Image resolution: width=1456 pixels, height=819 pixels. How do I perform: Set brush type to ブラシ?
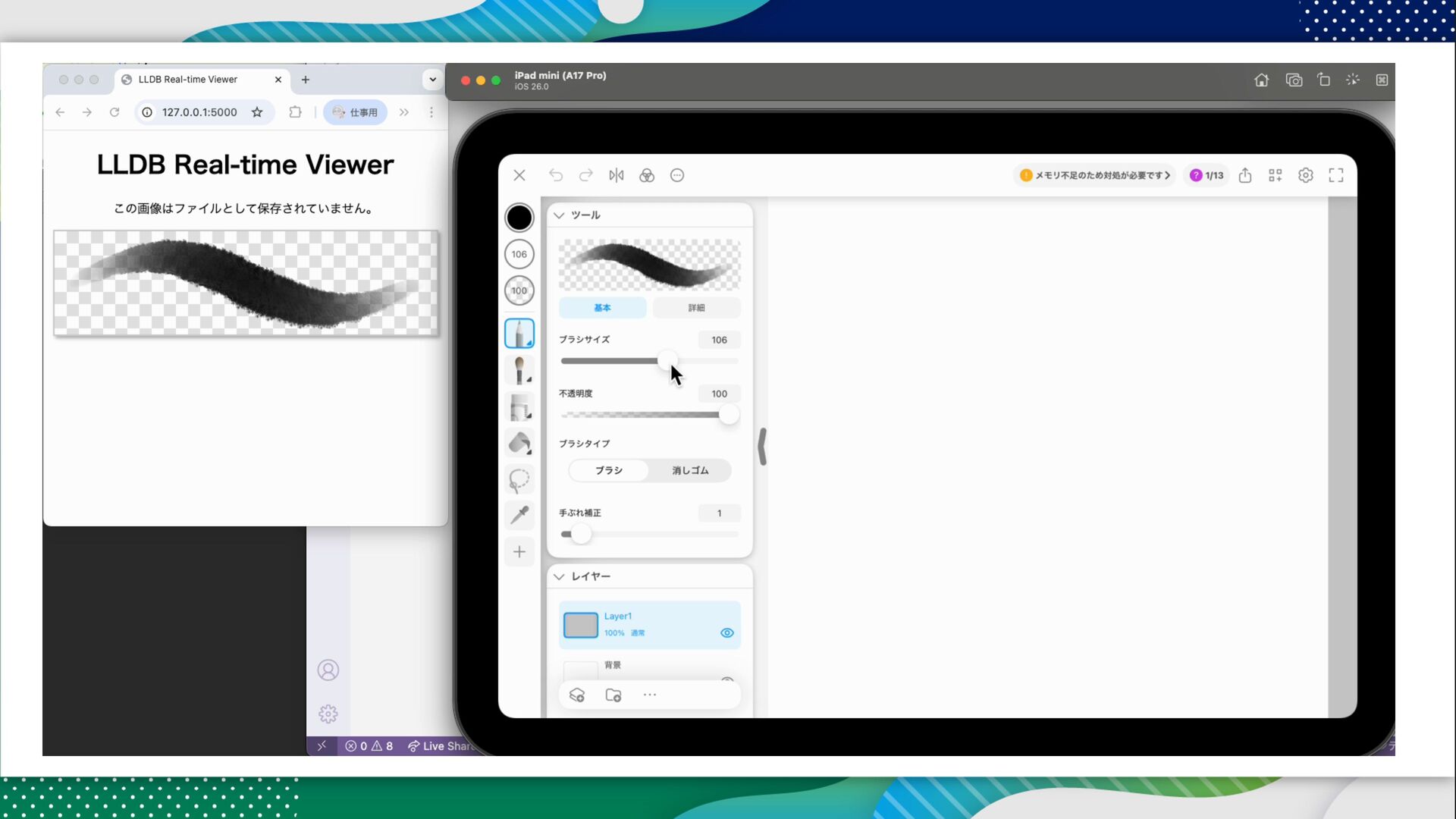click(609, 470)
